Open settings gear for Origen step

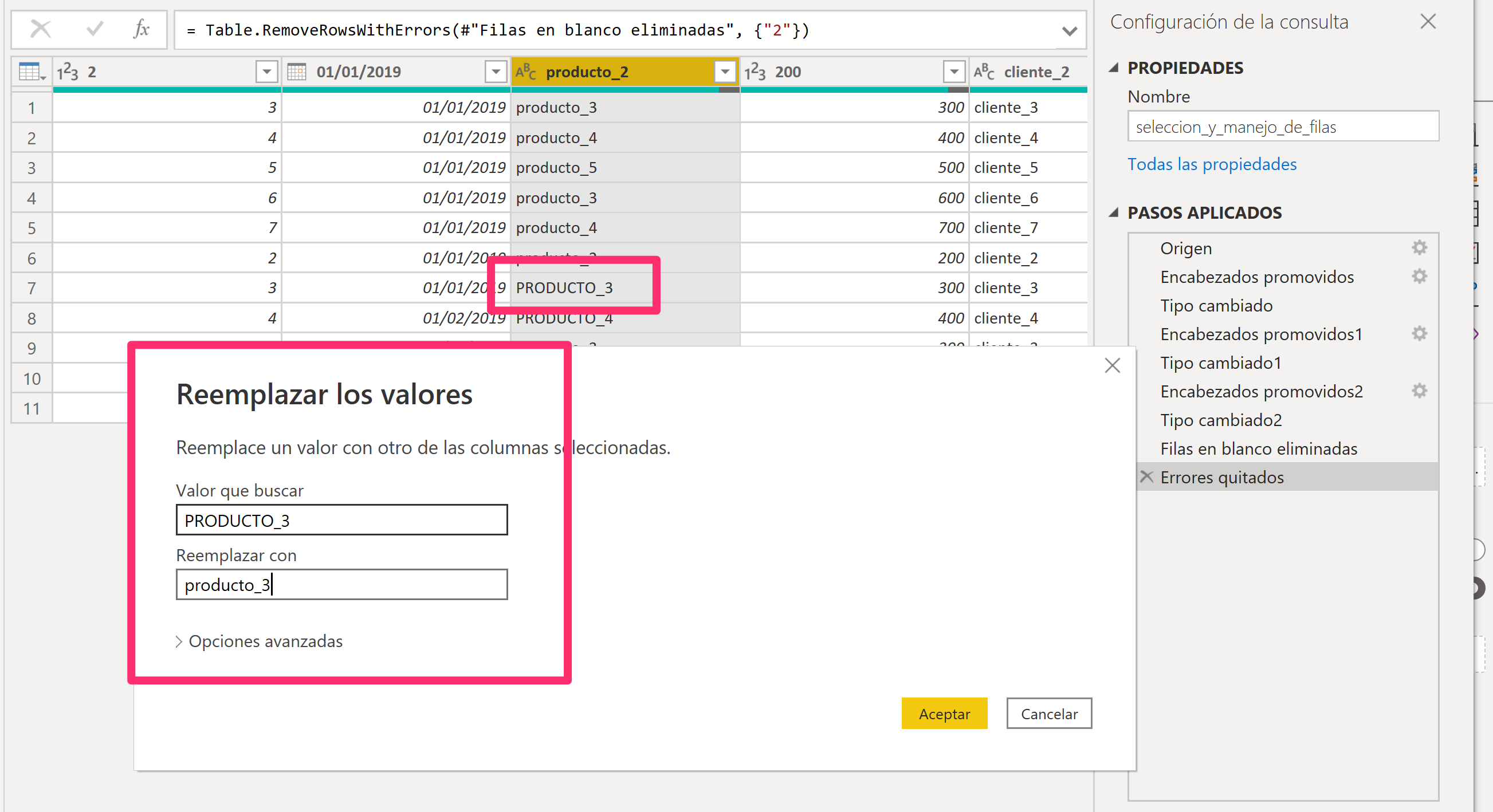(x=1420, y=248)
